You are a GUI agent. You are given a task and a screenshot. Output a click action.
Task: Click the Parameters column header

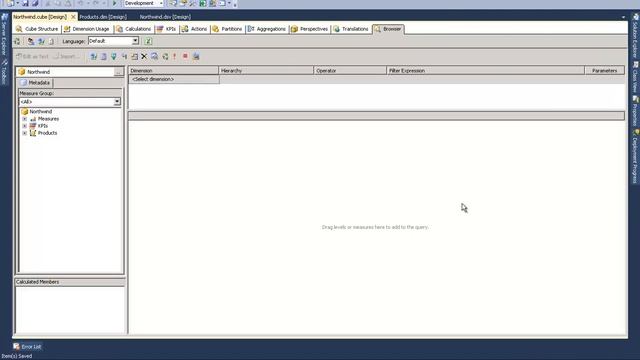(604, 71)
